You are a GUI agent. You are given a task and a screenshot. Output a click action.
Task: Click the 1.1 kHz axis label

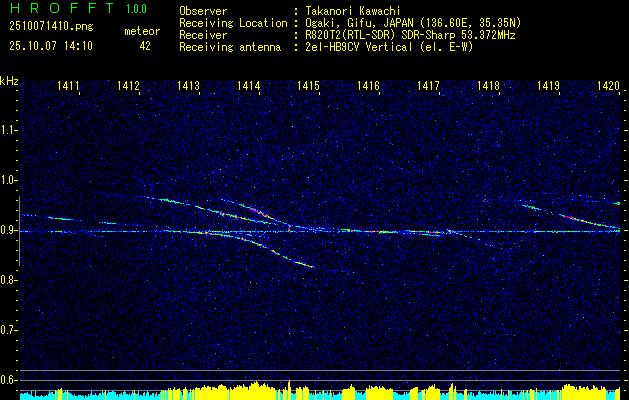click(x=8, y=130)
